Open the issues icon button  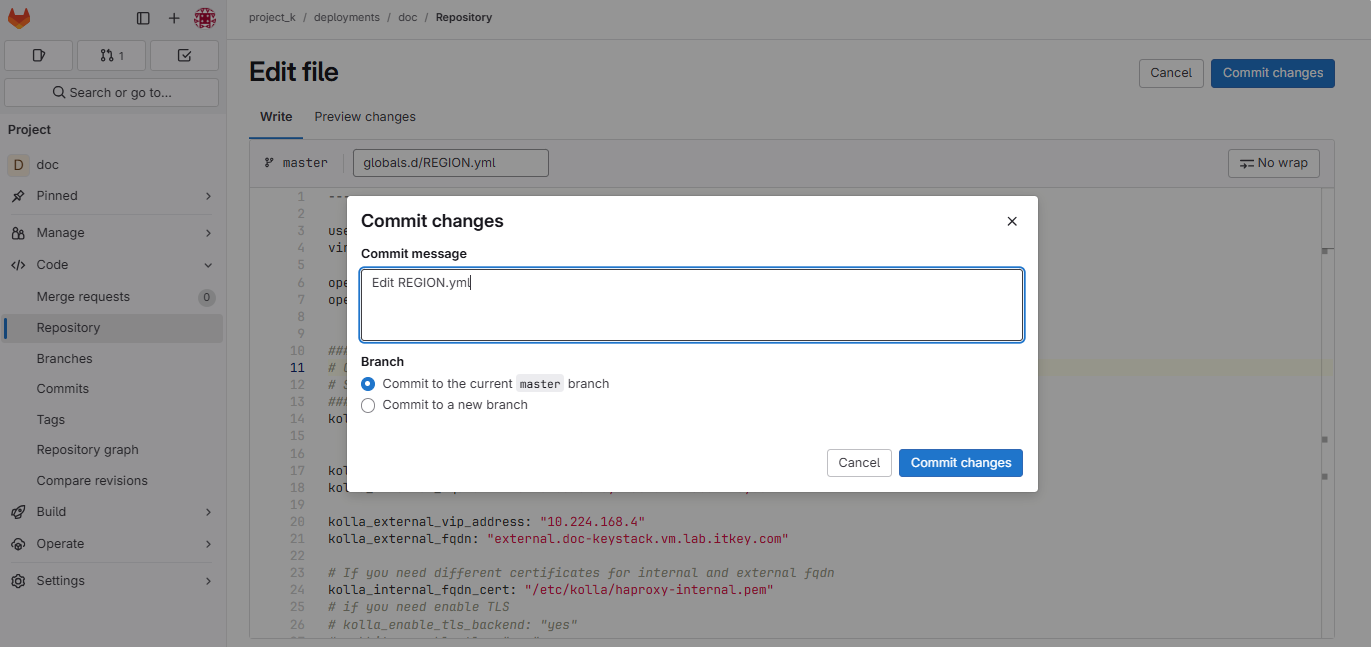point(39,55)
